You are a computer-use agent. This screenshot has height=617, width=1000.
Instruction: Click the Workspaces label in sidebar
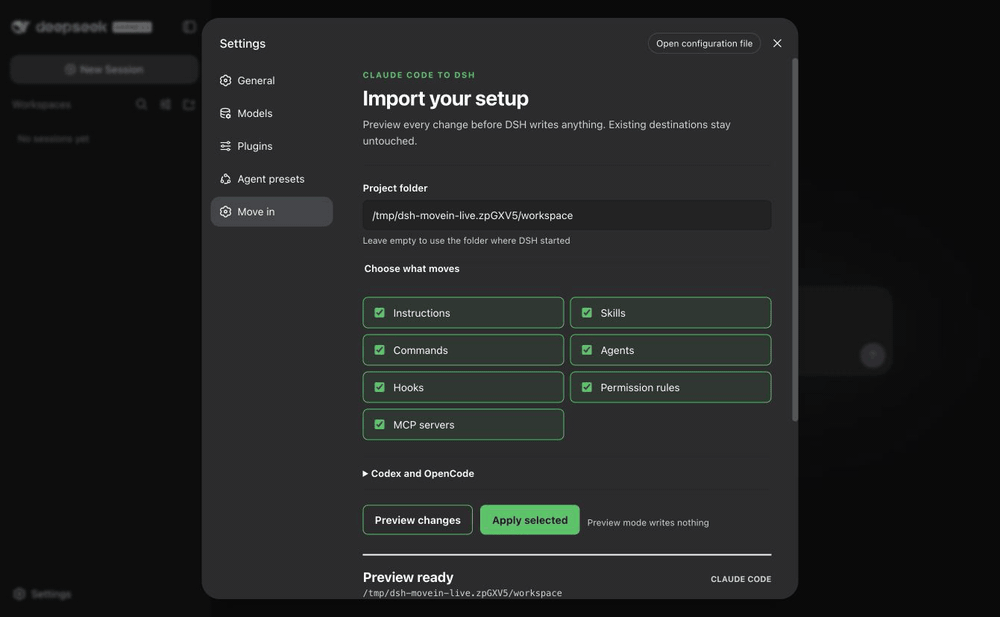click(41, 104)
